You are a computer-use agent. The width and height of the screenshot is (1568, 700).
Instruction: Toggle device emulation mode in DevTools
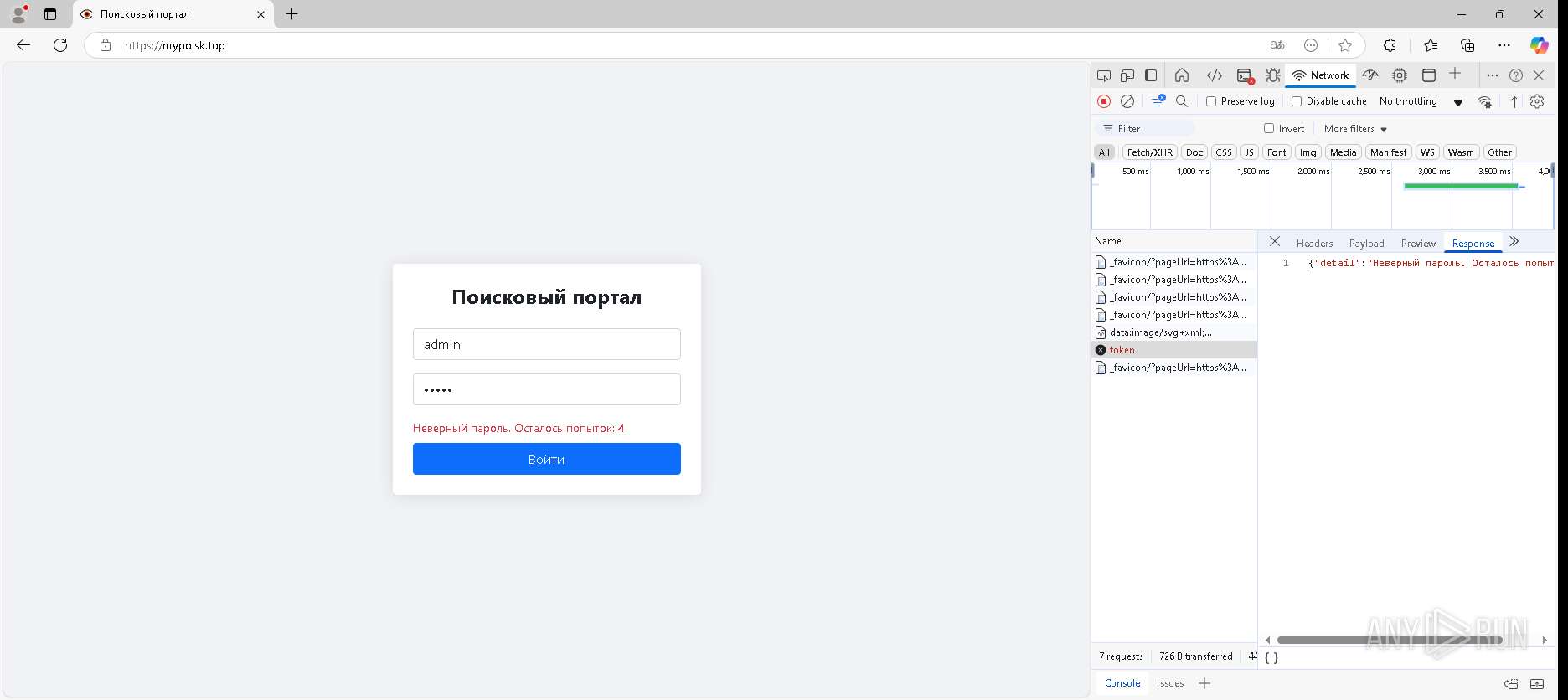[x=1127, y=75]
